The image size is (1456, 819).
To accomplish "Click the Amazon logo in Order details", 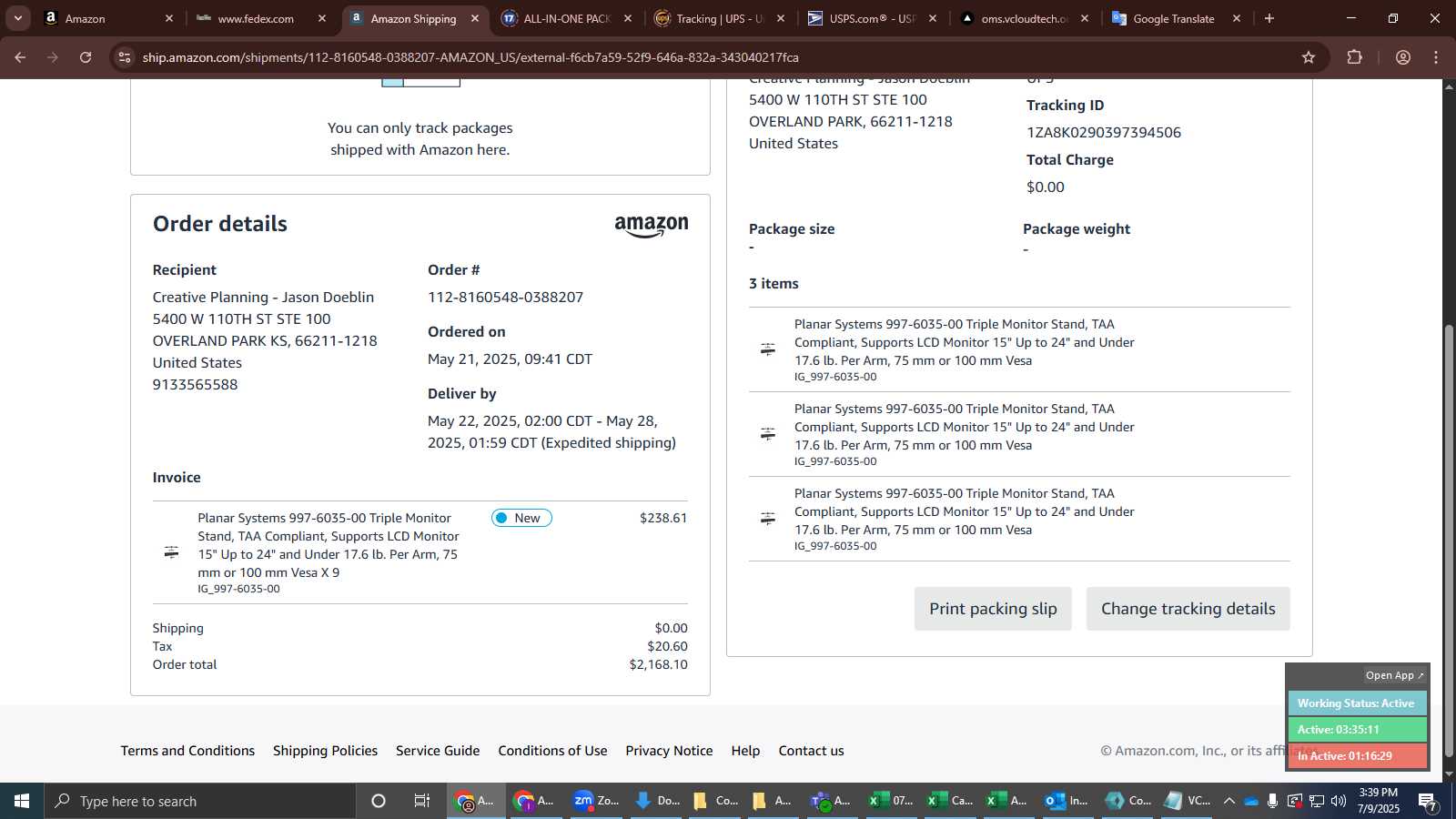I will [652, 226].
